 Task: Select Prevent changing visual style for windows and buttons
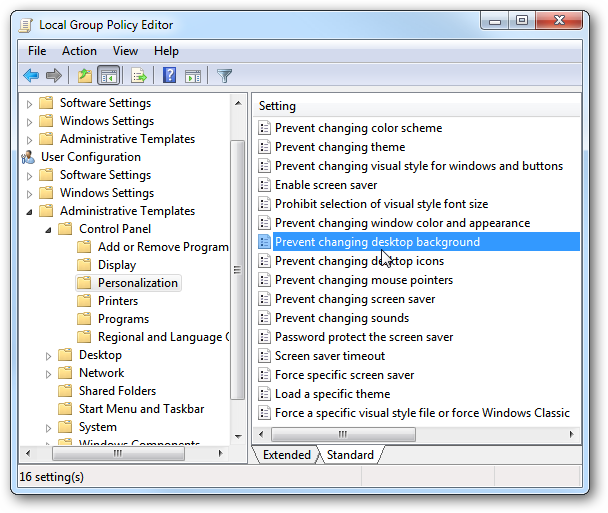coord(419,166)
